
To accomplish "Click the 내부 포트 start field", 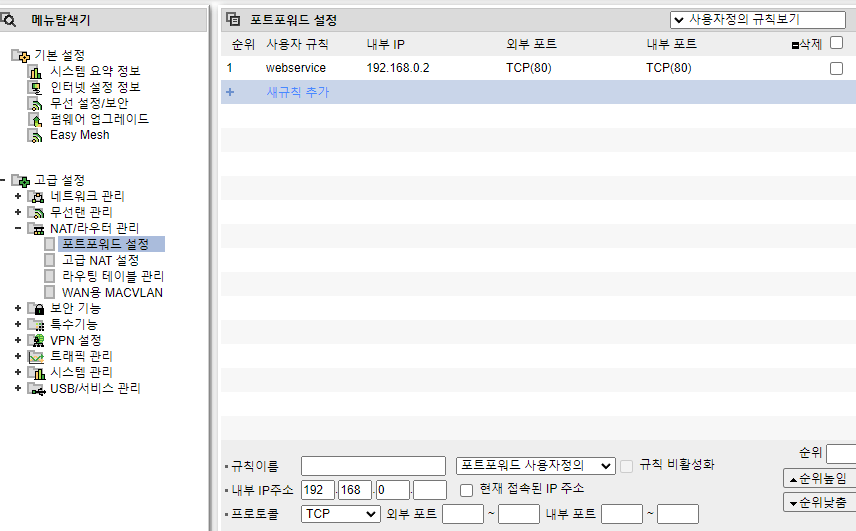I will tap(622, 514).
